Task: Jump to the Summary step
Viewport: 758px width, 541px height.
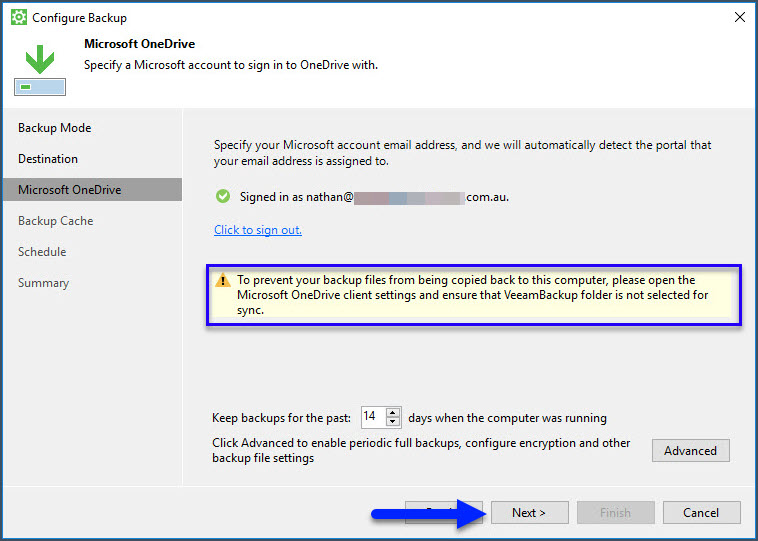Action: click(x=43, y=283)
